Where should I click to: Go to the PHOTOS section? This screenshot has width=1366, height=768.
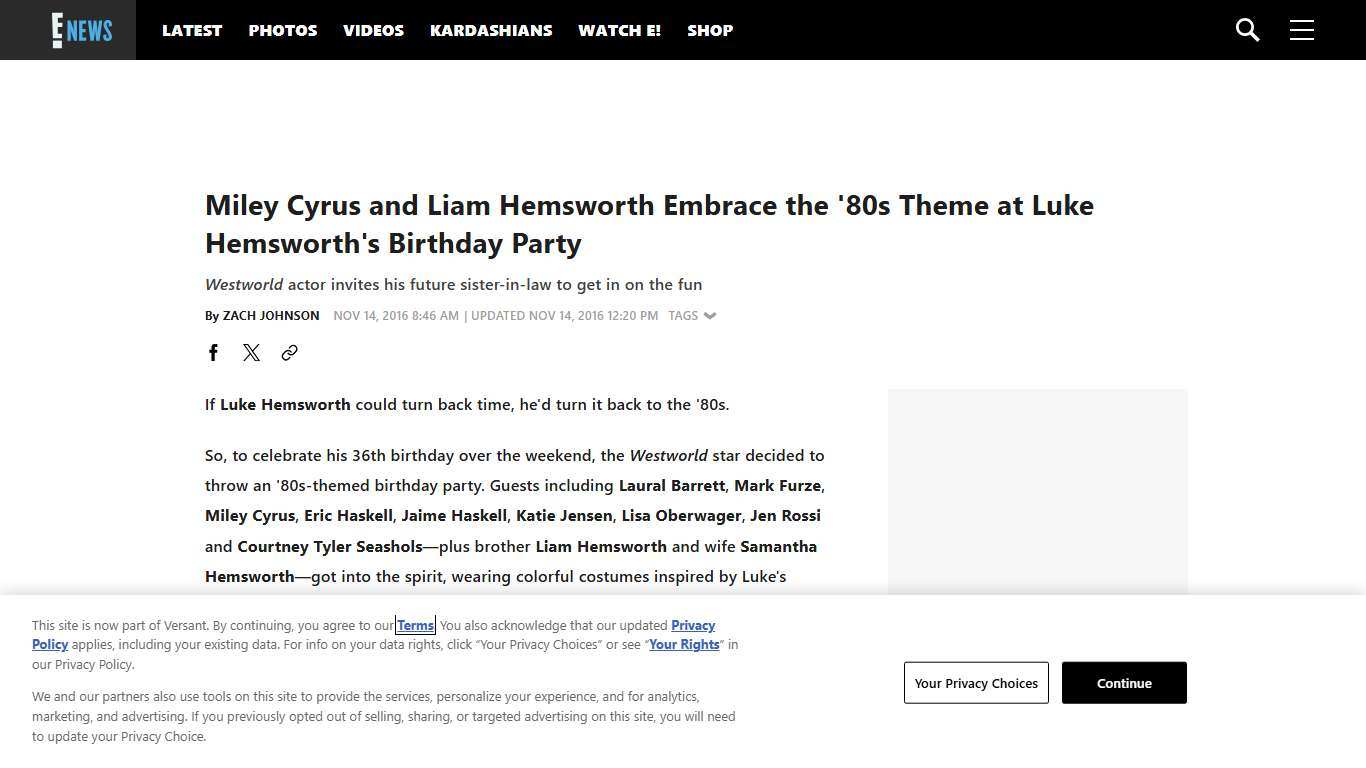[x=283, y=30]
